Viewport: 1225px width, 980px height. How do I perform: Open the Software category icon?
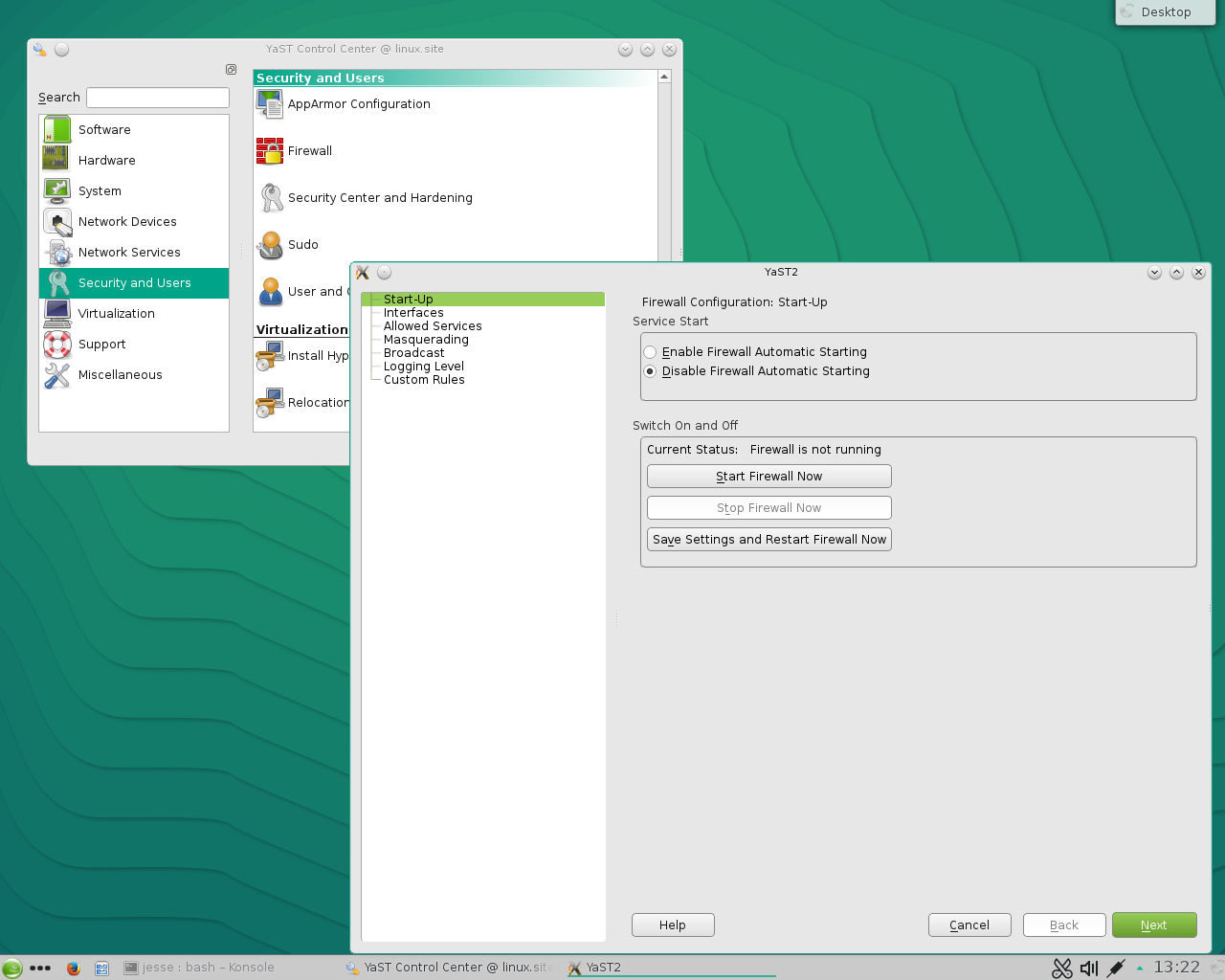(57, 129)
